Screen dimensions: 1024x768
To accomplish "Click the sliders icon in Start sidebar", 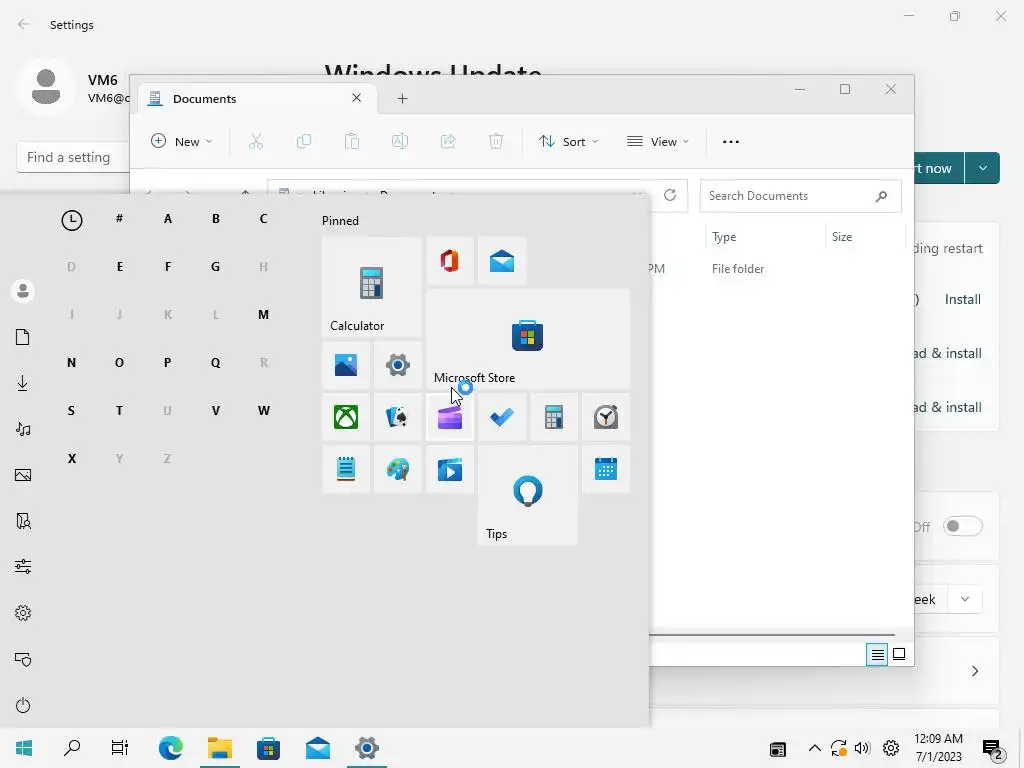I will [x=23, y=567].
